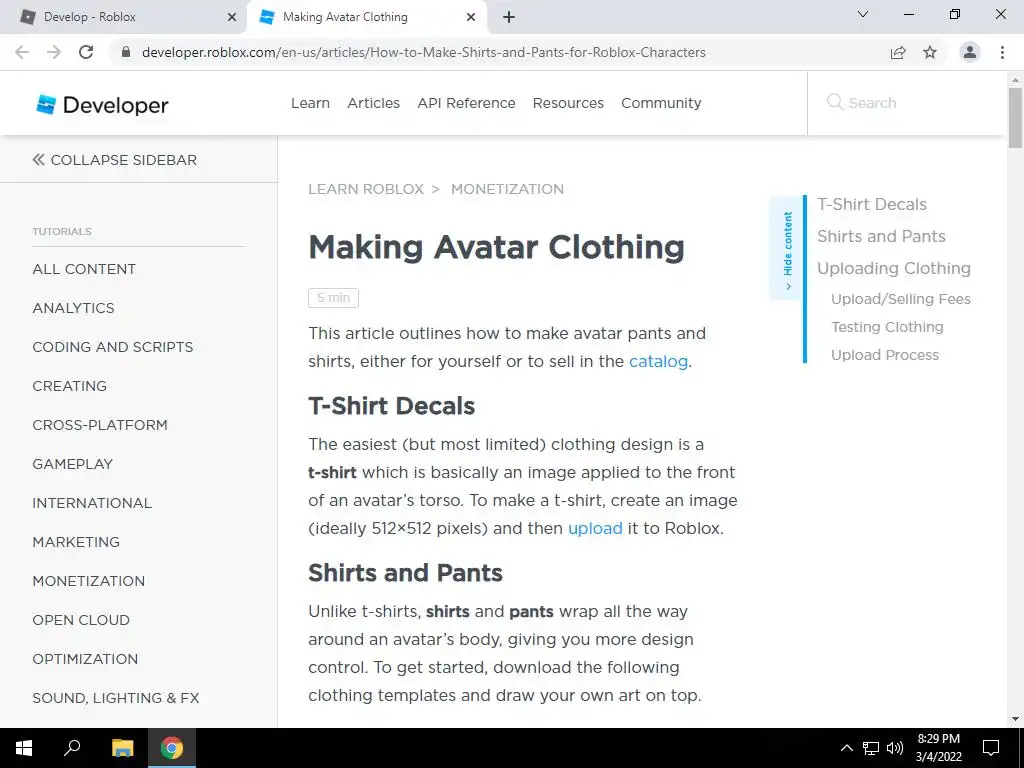Open the Learn menu

pyautogui.click(x=310, y=103)
